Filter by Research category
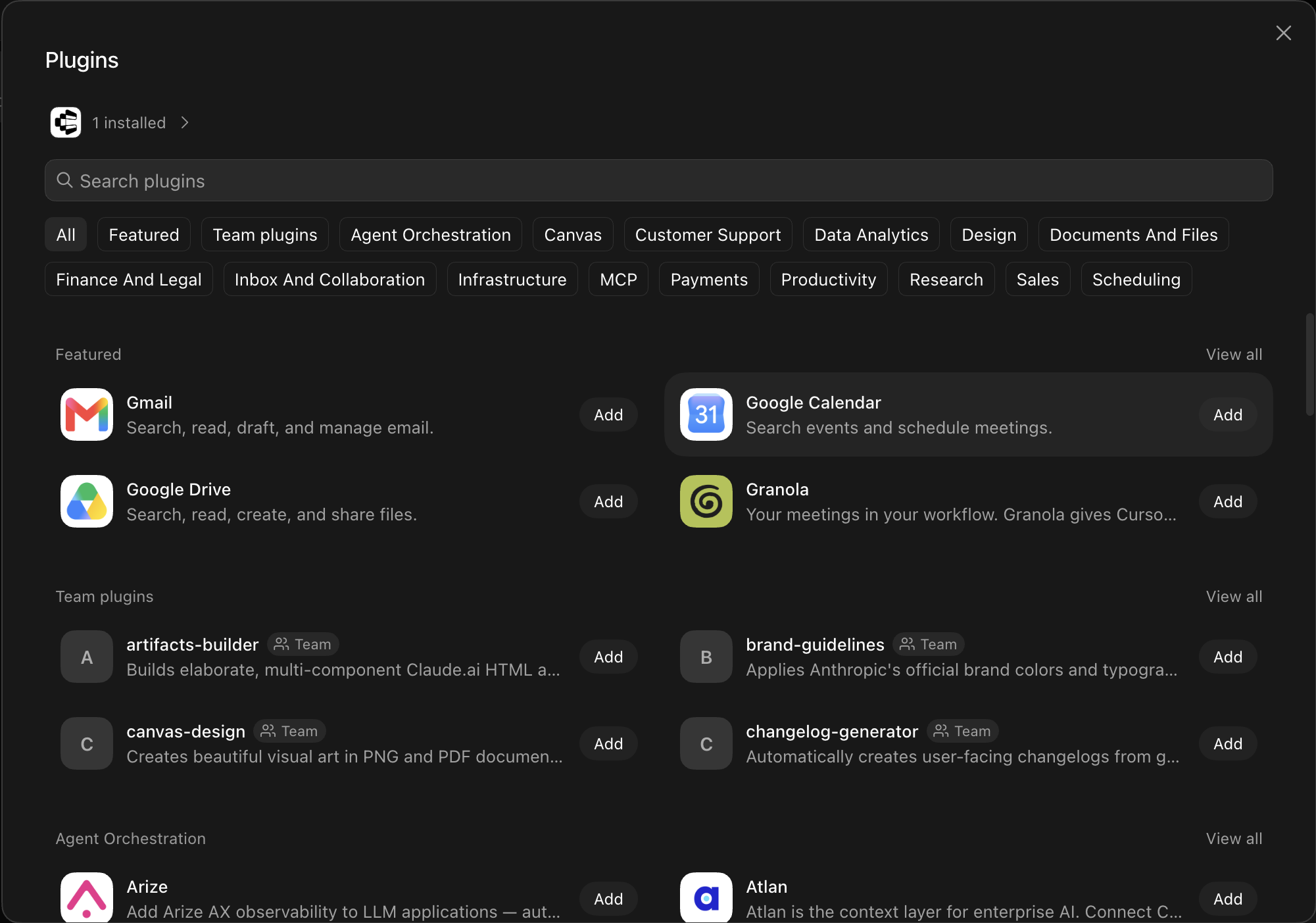This screenshot has height=923, width=1316. click(946, 280)
